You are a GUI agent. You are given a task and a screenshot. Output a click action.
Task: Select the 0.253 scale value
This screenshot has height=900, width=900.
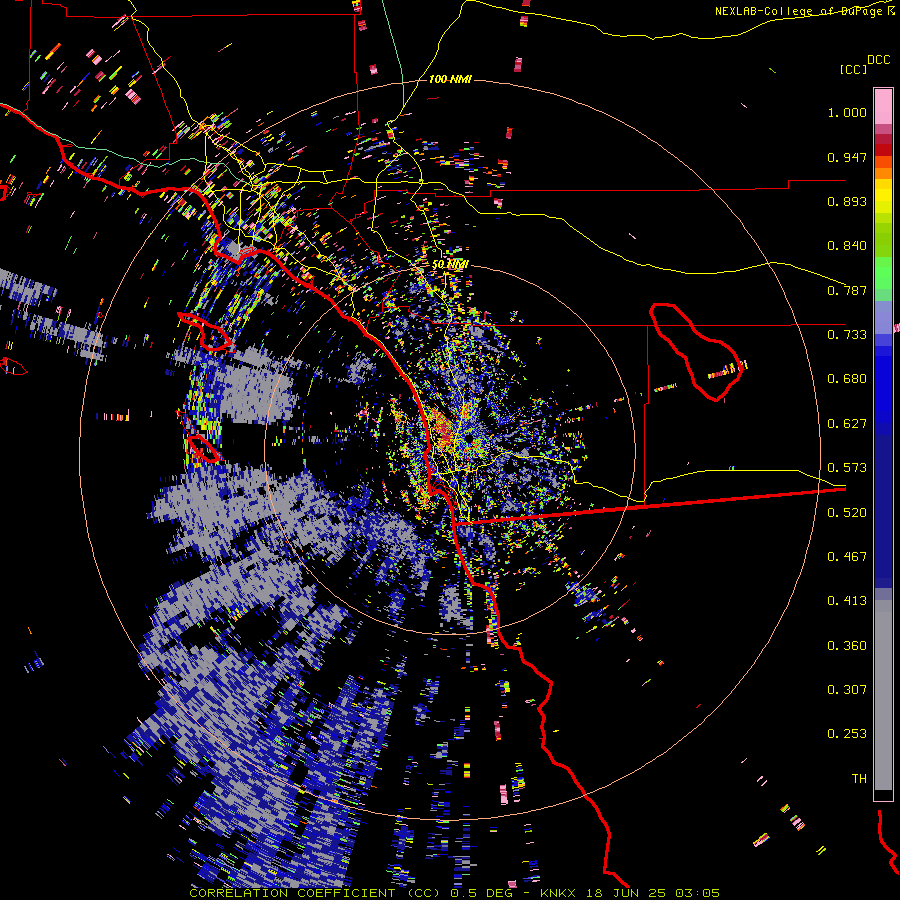(847, 734)
